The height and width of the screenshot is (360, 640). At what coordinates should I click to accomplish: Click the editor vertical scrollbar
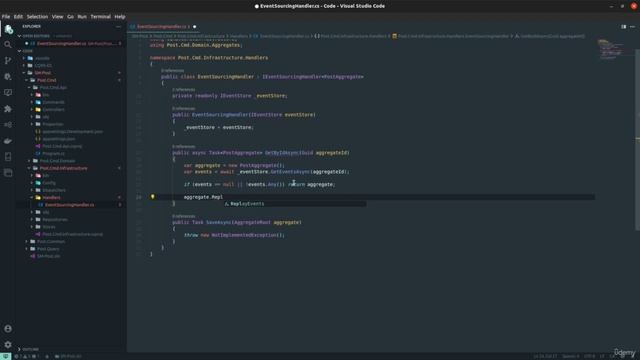click(637, 139)
